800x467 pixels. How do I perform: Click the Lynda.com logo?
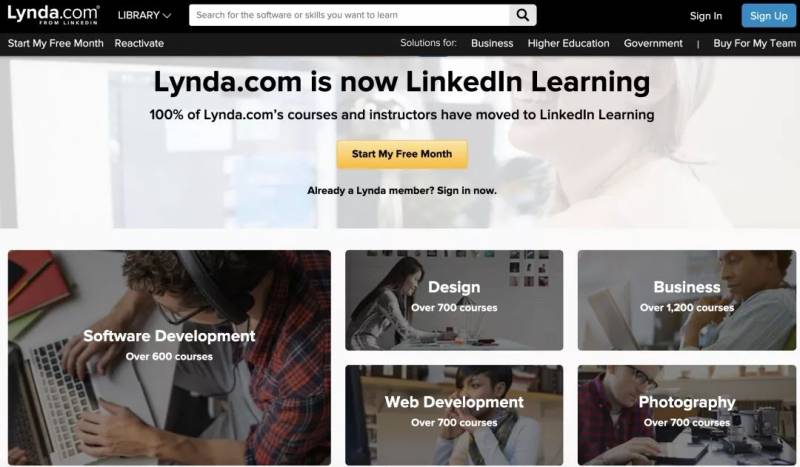[x=53, y=15]
